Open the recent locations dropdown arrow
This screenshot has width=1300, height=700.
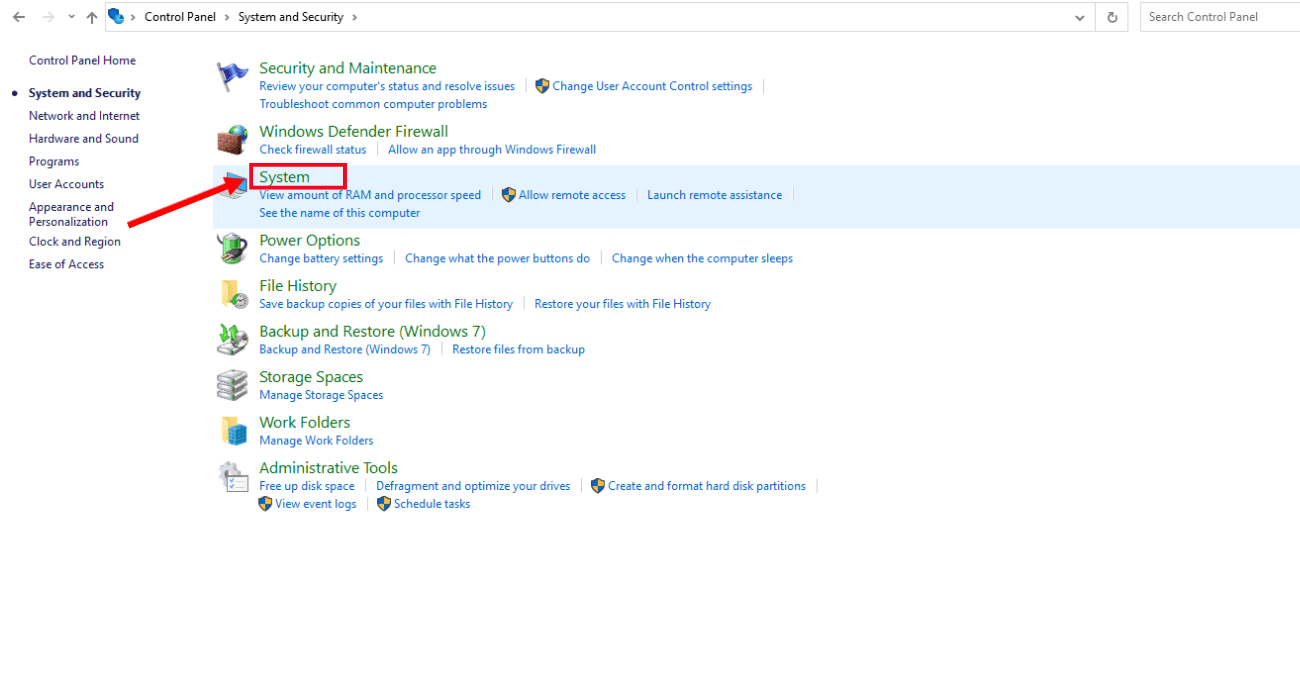click(x=71, y=17)
